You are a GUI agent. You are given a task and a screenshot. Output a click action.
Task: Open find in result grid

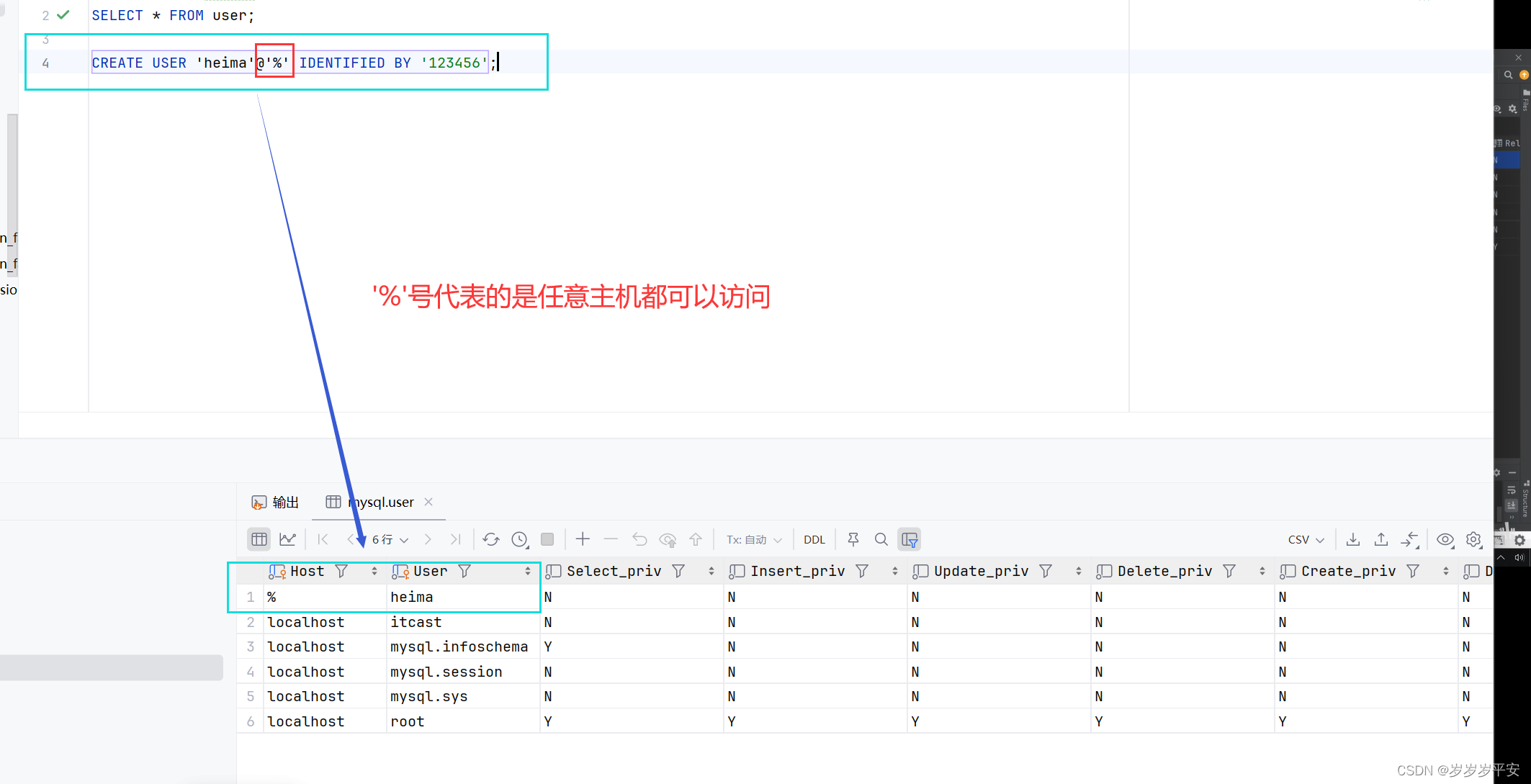[881, 539]
